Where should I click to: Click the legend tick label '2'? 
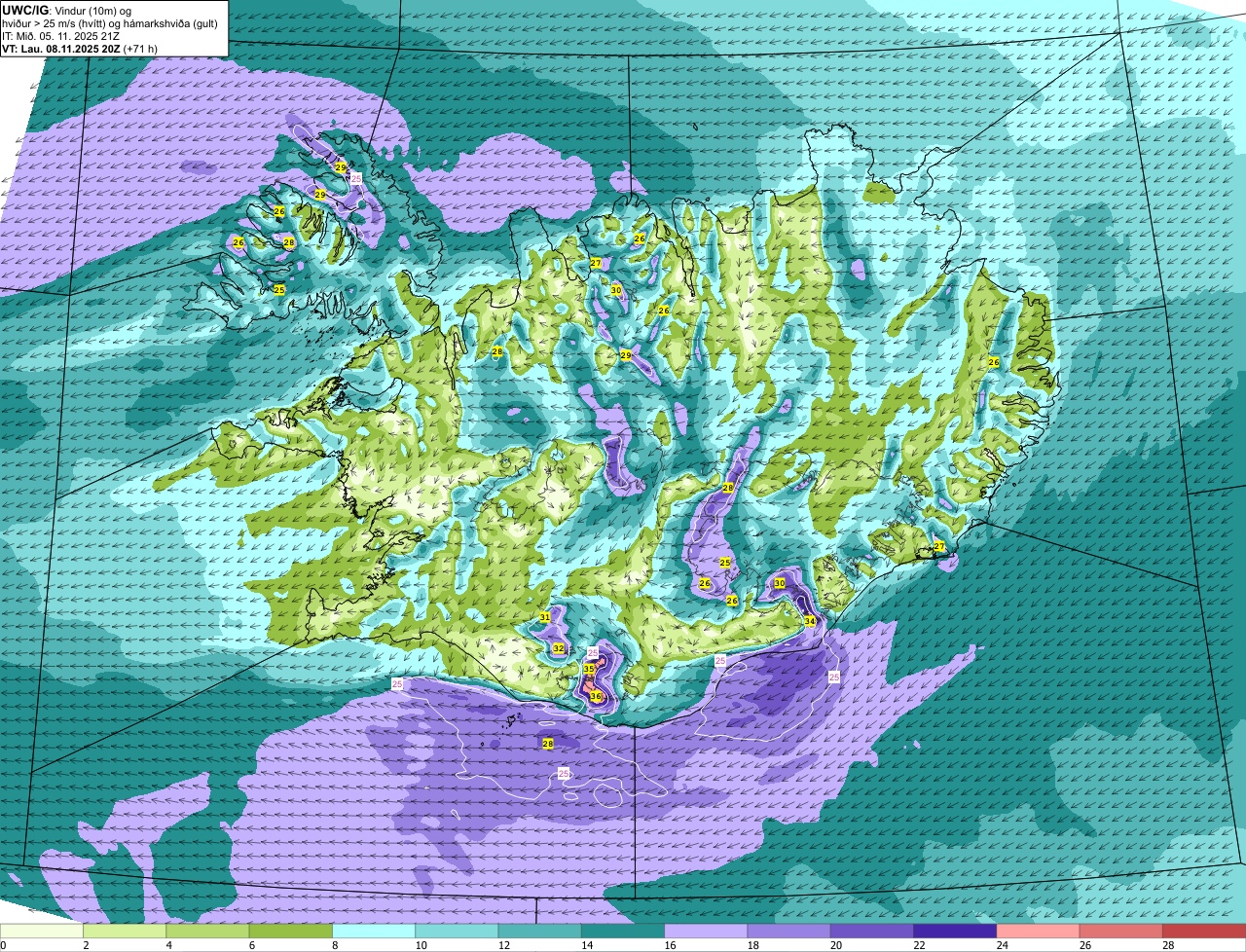[86, 945]
